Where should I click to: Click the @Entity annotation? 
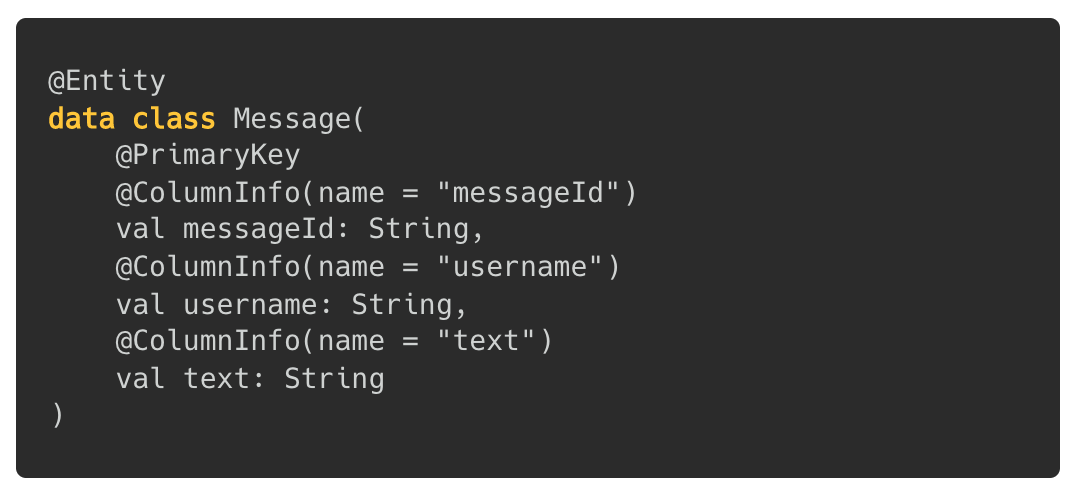tap(107, 82)
